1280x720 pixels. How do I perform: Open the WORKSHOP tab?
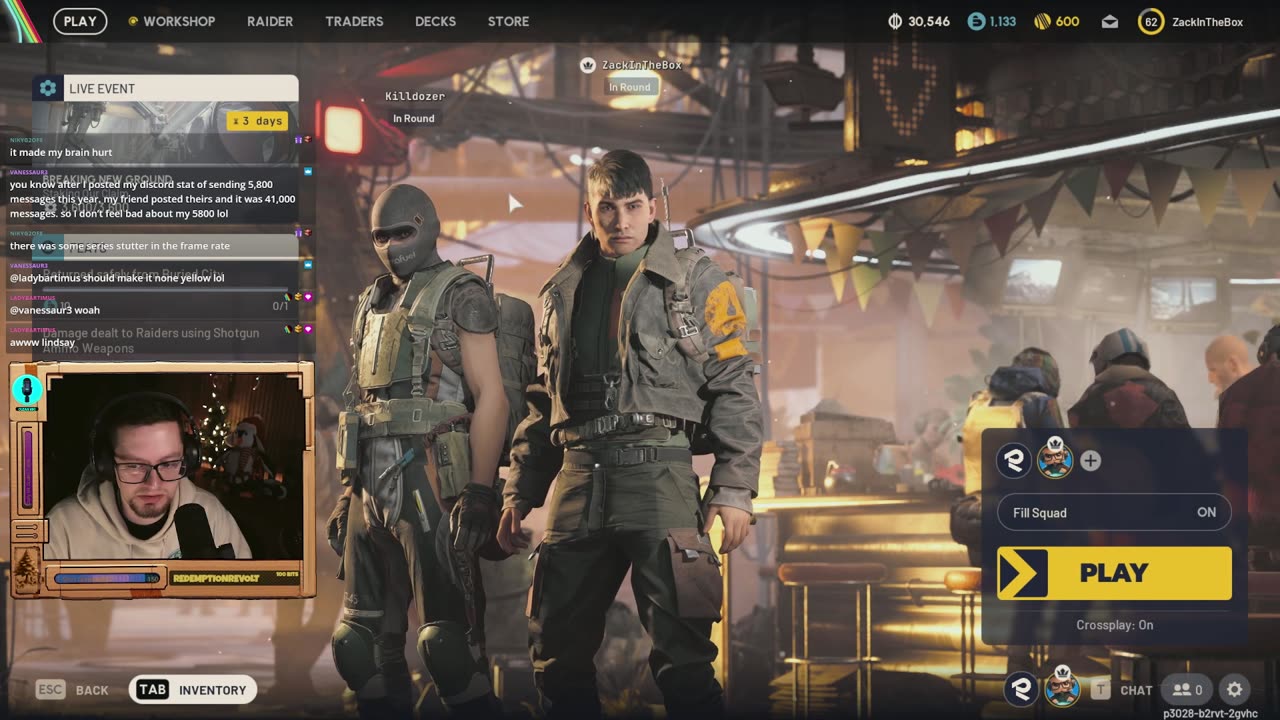pos(179,21)
